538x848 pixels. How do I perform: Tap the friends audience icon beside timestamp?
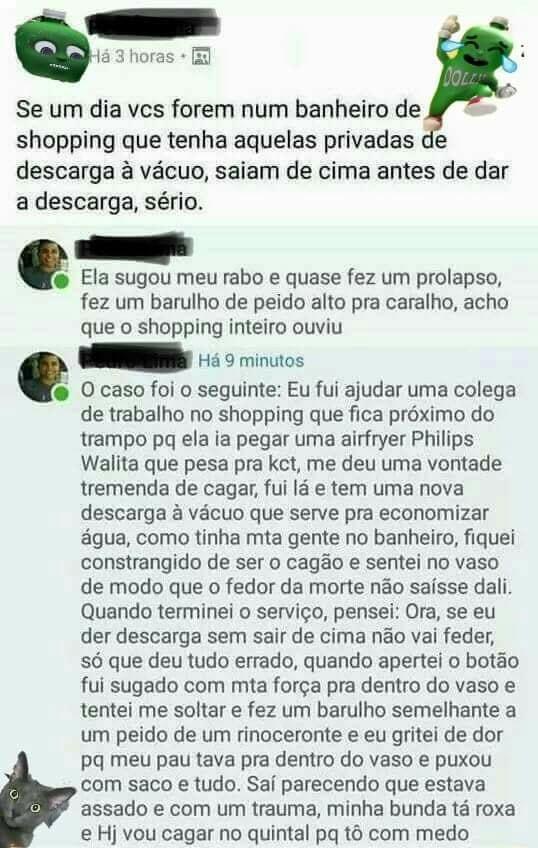(x=201, y=57)
